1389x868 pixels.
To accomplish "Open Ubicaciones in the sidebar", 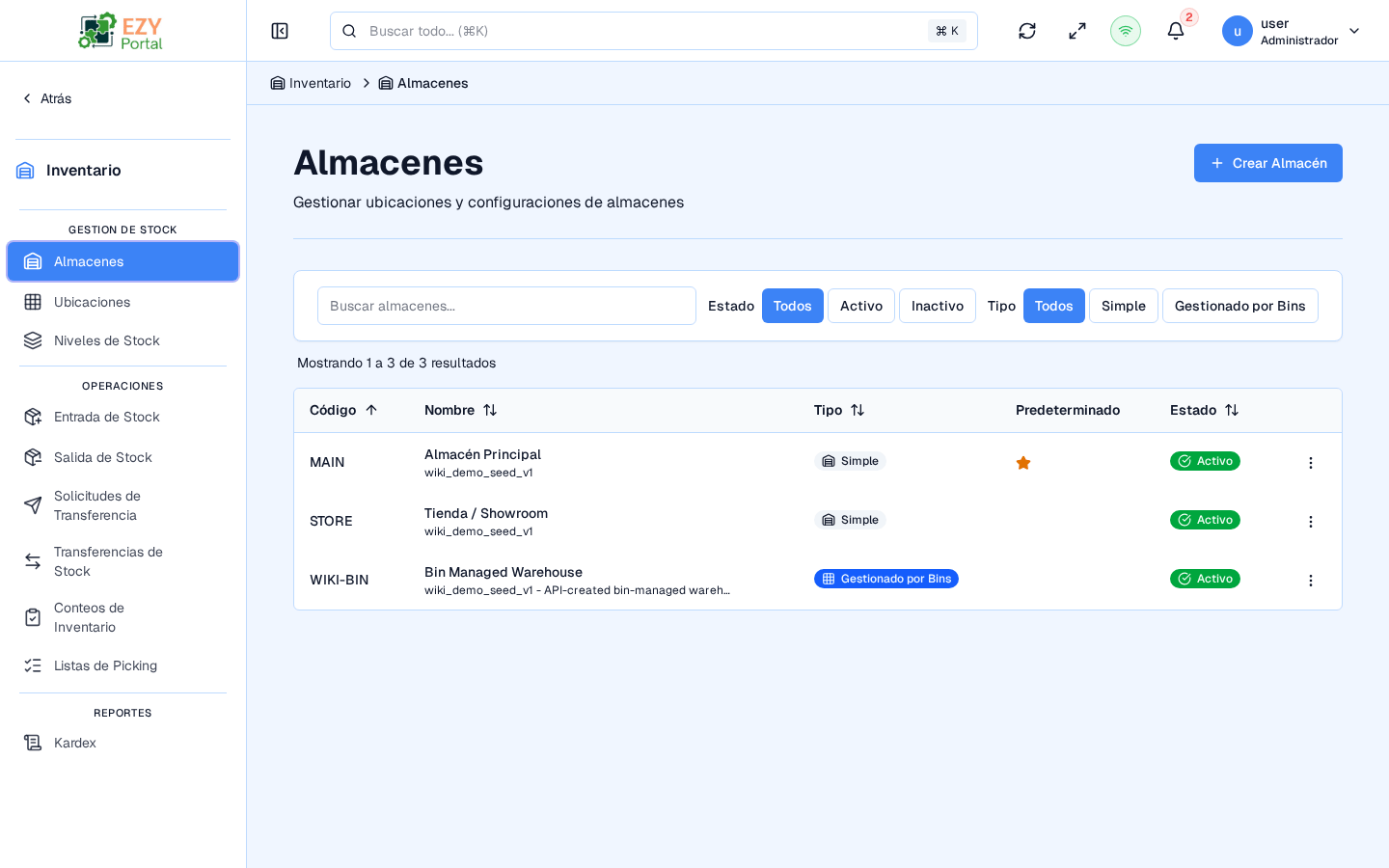I will point(123,302).
